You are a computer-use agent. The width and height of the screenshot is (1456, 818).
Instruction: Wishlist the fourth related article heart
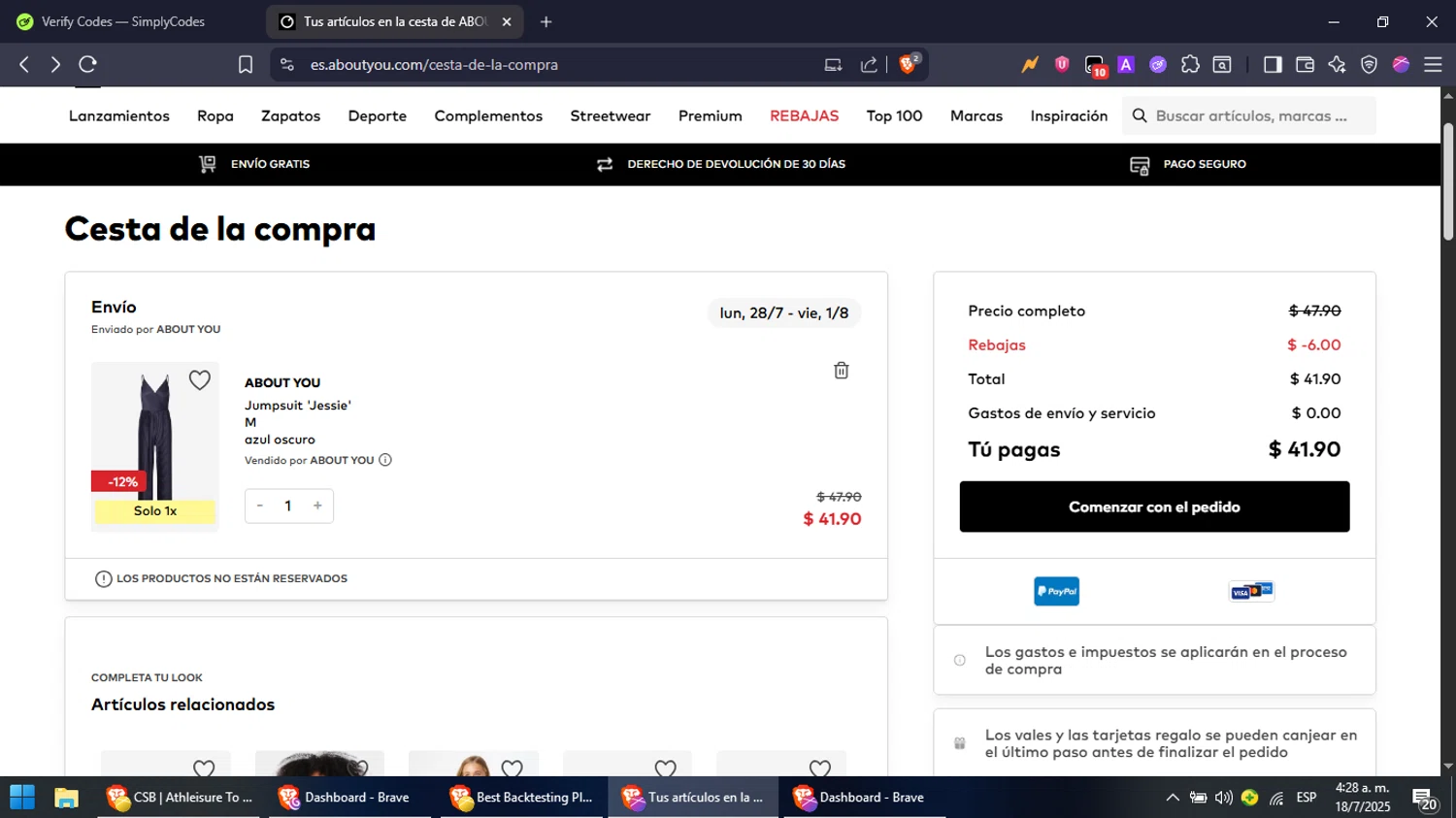[666, 769]
